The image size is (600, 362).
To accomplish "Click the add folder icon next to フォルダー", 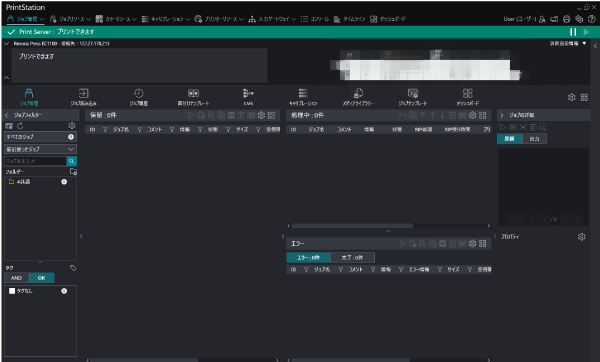I will [73, 171].
